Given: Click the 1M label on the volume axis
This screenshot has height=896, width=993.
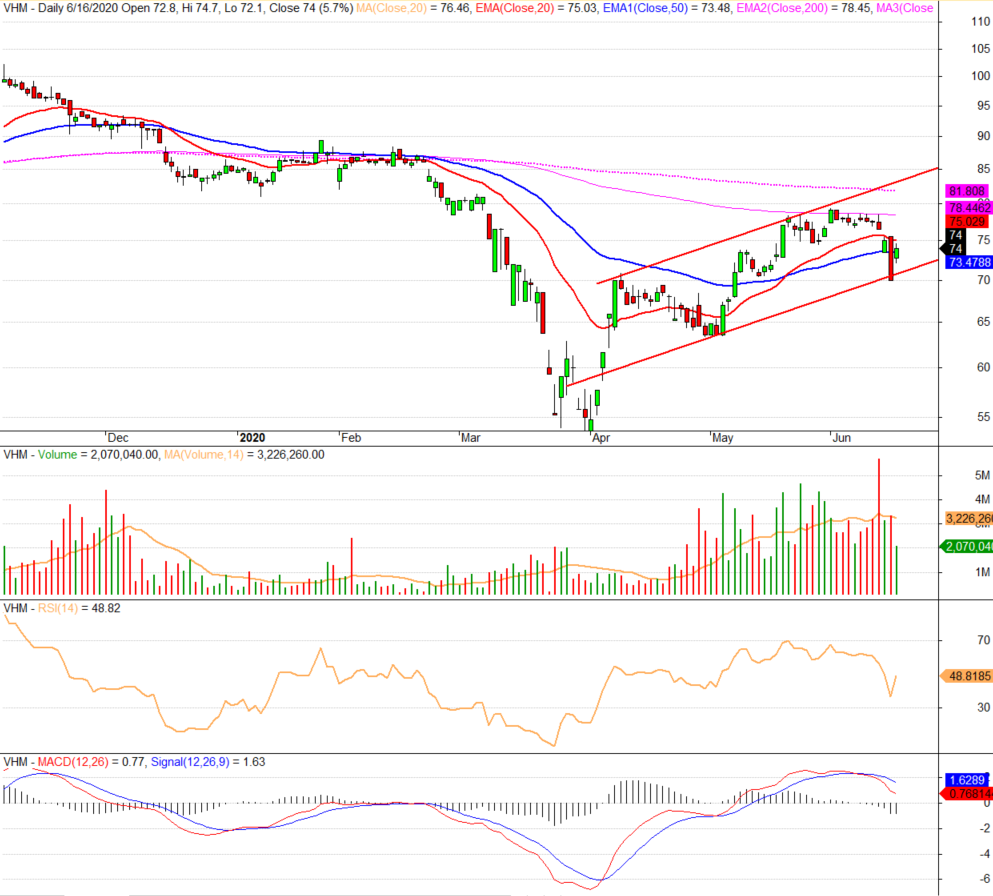Looking at the screenshot, I should pos(982,572).
